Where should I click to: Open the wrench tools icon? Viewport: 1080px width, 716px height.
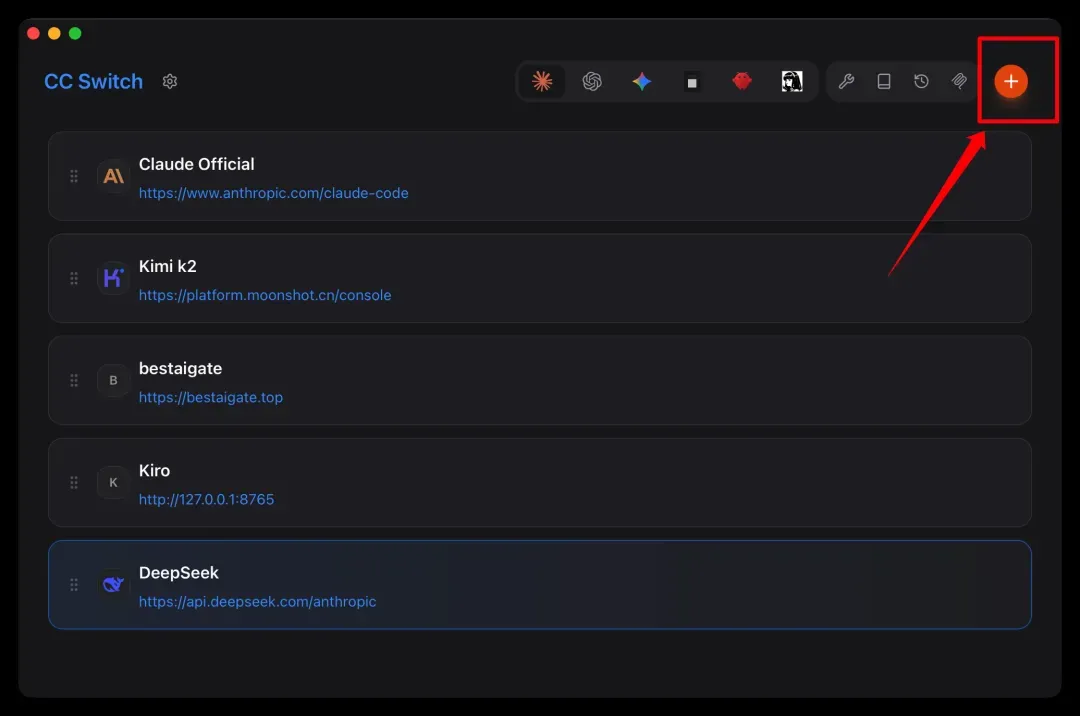click(x=846, y=81)
